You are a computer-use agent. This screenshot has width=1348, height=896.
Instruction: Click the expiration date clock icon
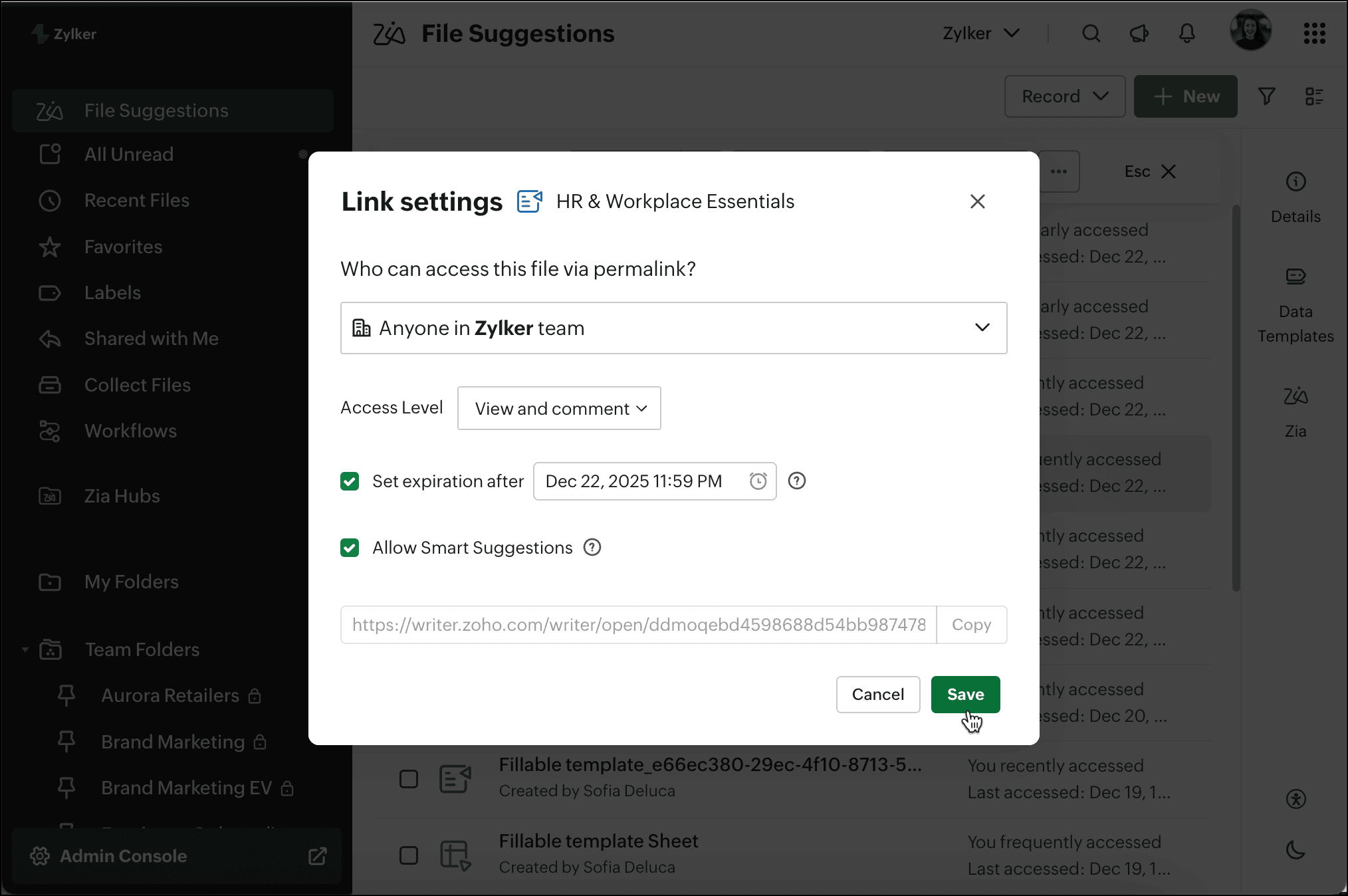pos(758,481)
